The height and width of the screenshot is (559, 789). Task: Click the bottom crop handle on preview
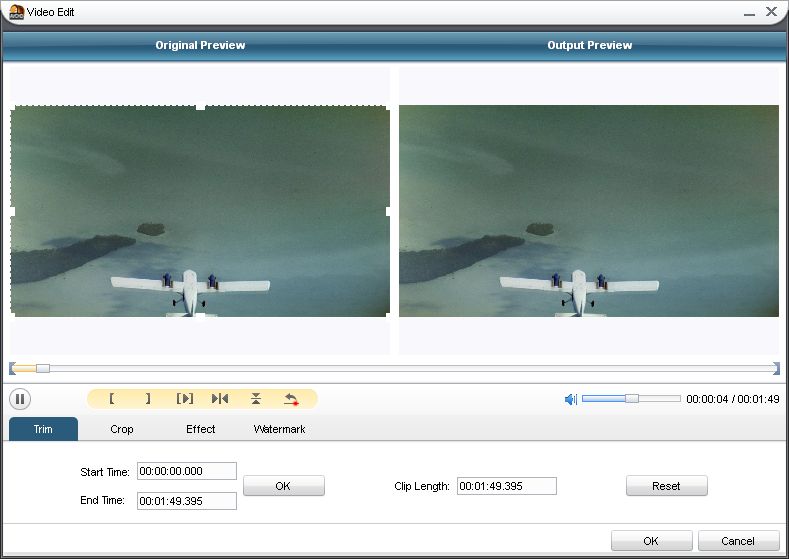click(x=200, y=315)
